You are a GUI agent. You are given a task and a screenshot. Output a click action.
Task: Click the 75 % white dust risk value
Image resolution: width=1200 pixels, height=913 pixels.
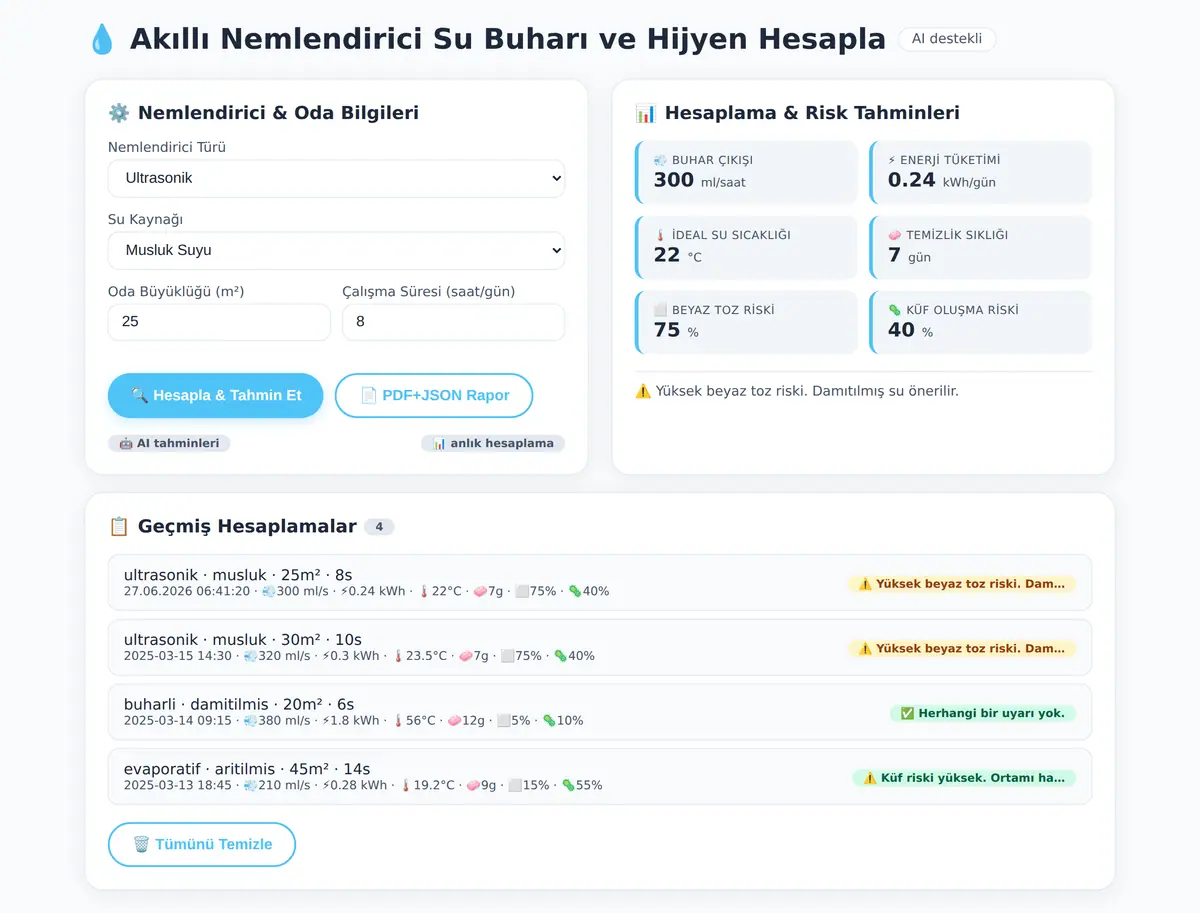point(676,331)
